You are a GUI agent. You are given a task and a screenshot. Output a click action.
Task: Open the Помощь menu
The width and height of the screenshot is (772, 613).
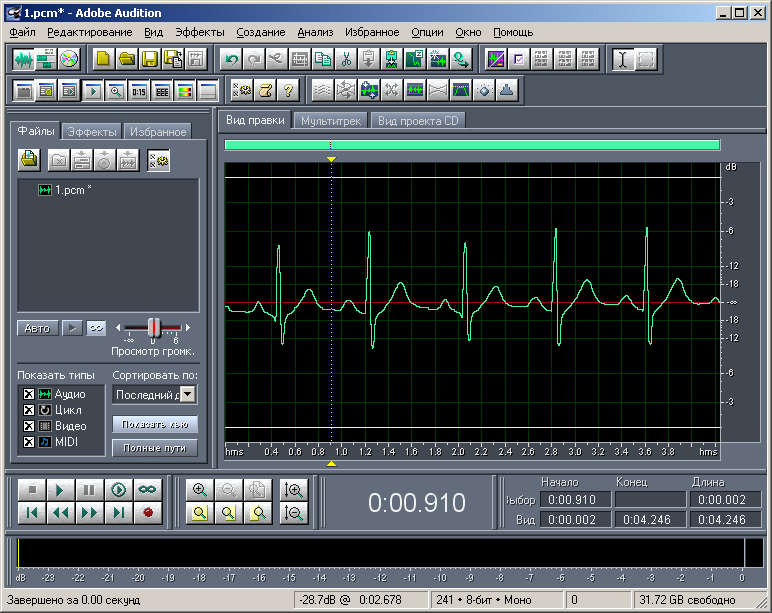513,32
